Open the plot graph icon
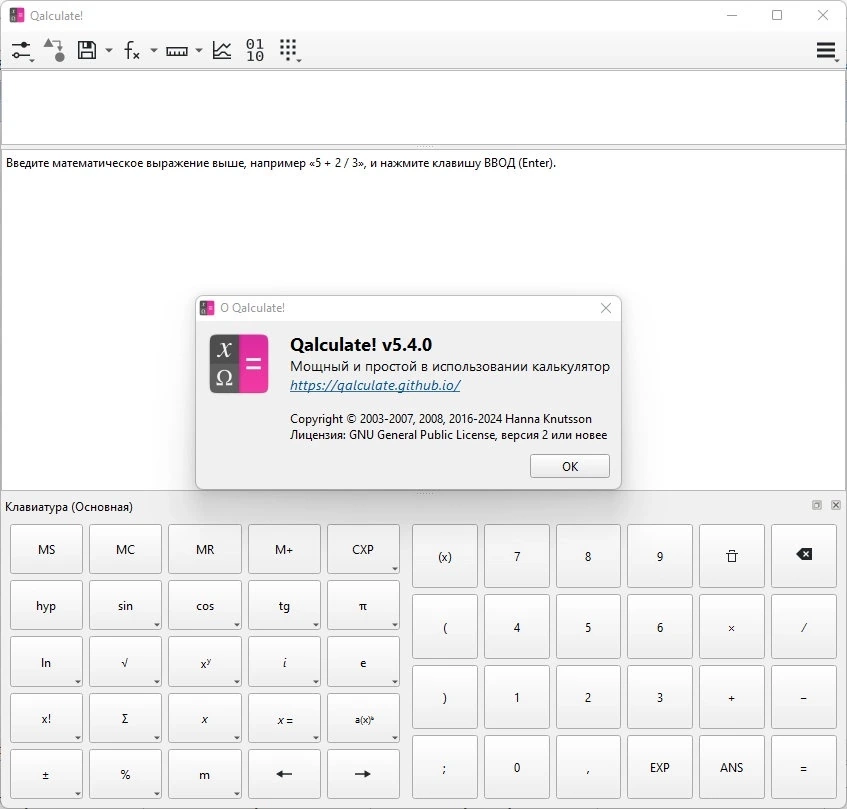This screenshot has height=809, width=847. click(222, 50)
